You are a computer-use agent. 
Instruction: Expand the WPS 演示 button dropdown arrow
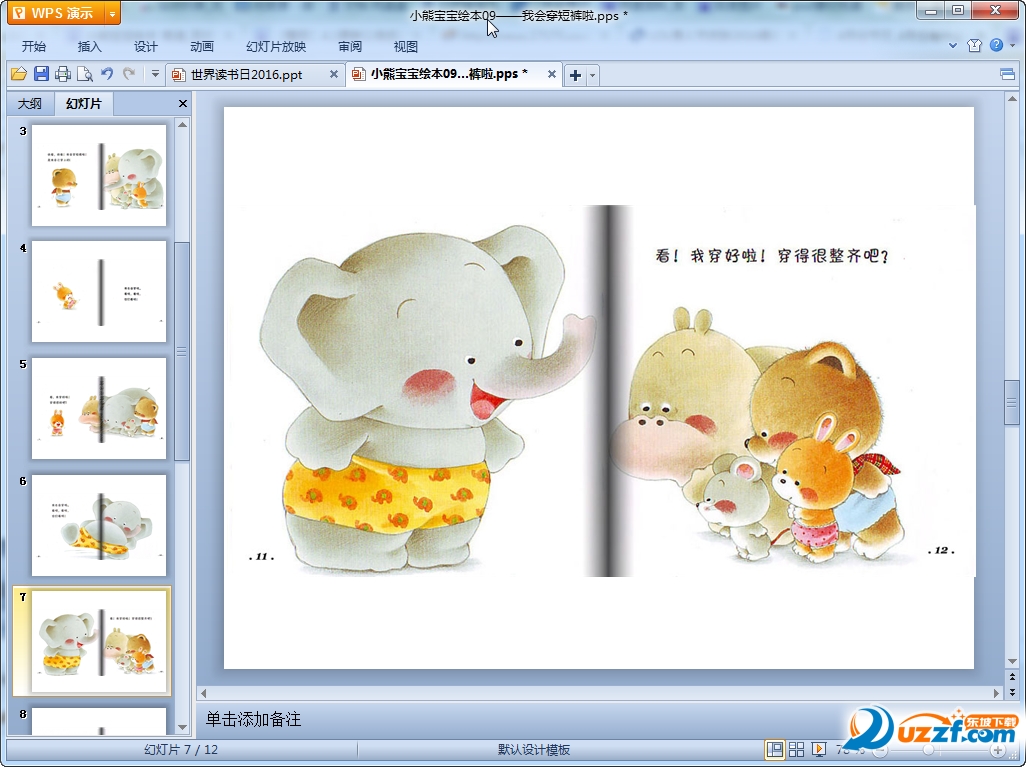(x=113, y=13)
